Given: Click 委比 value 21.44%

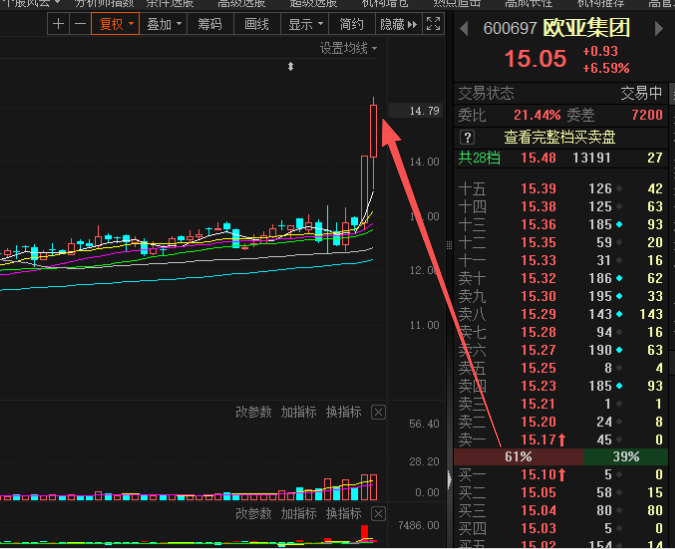Looking at the screenshot, I should (x=537, y=115).
